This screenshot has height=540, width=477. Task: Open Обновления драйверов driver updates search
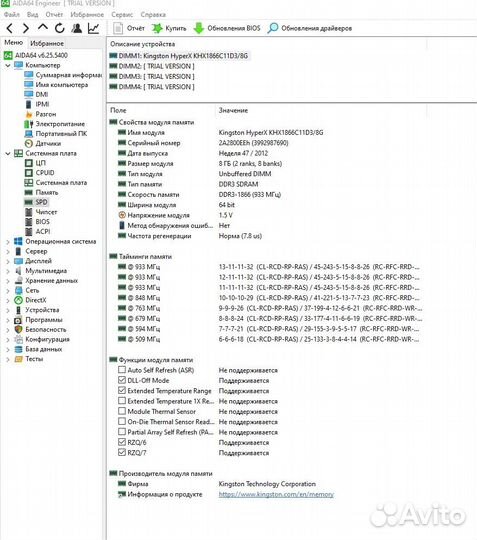(310, 28)
